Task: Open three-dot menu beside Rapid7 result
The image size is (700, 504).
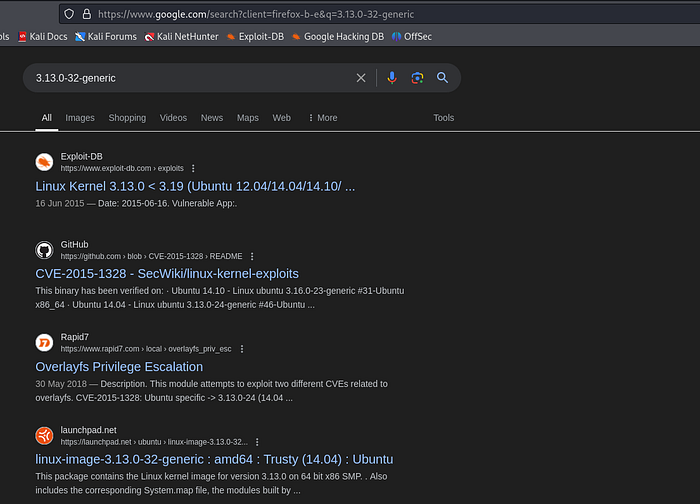Action: pyautogui.click(x=242, y=349)
